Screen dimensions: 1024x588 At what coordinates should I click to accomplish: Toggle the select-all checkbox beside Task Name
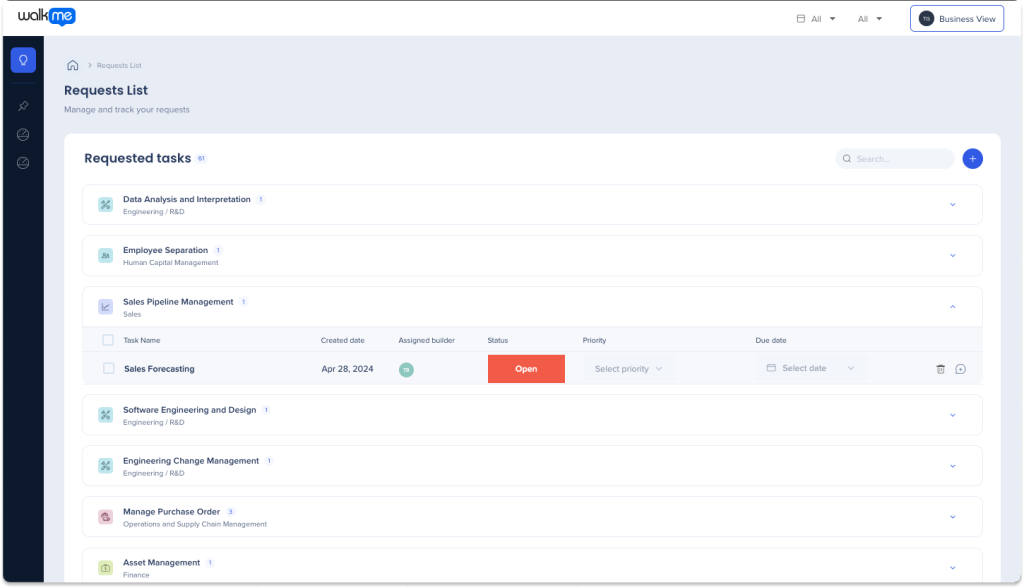108,340
